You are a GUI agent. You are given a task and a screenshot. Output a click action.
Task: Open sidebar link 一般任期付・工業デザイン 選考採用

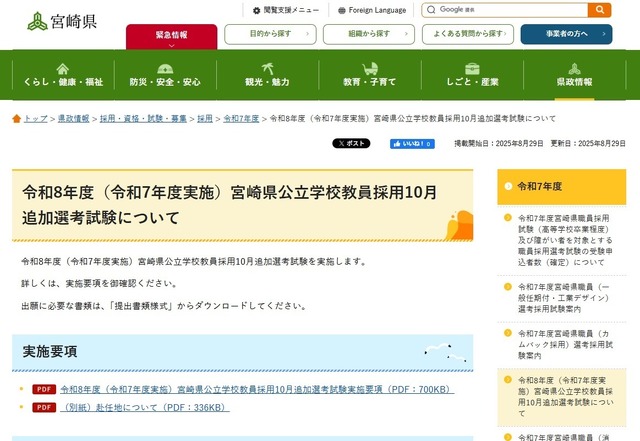(x=564, y=298)
